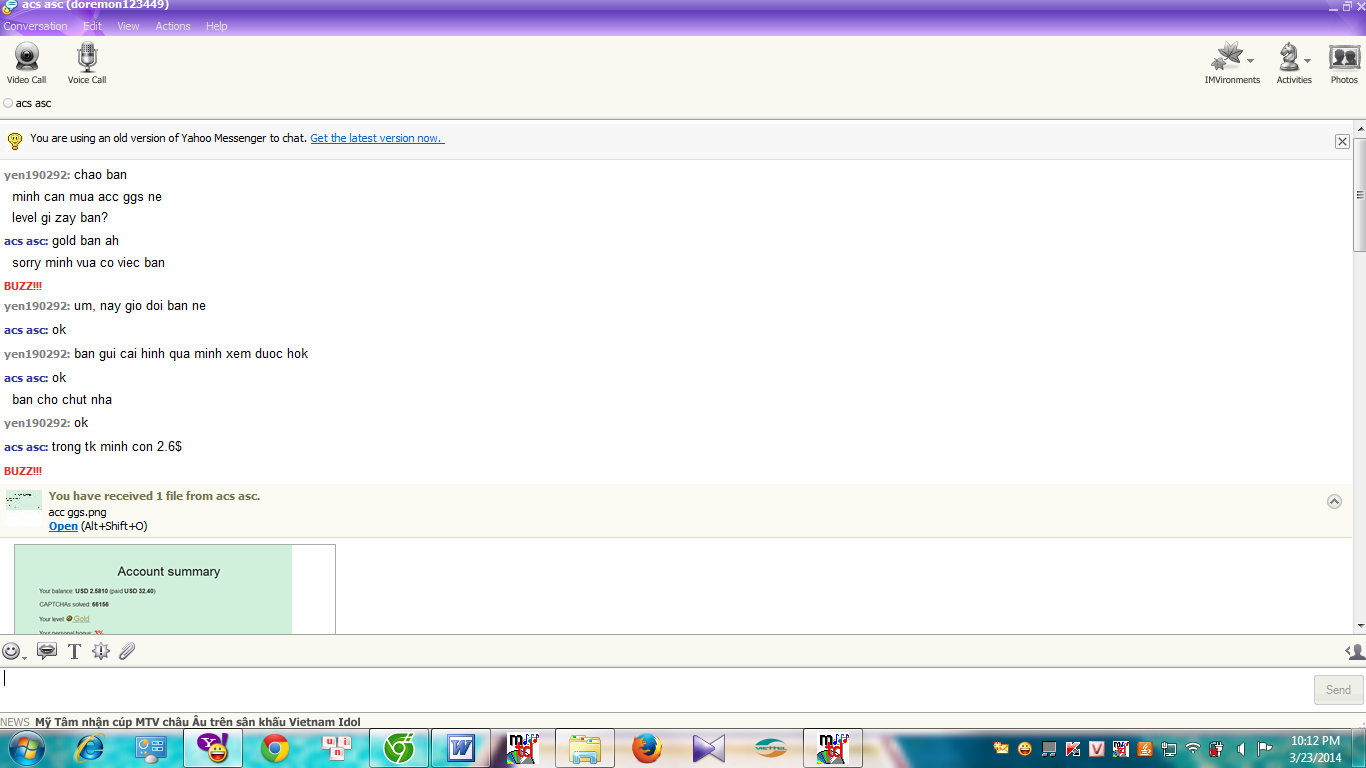
Task: Open the Photos sharing button
Action: [1344, 63]
